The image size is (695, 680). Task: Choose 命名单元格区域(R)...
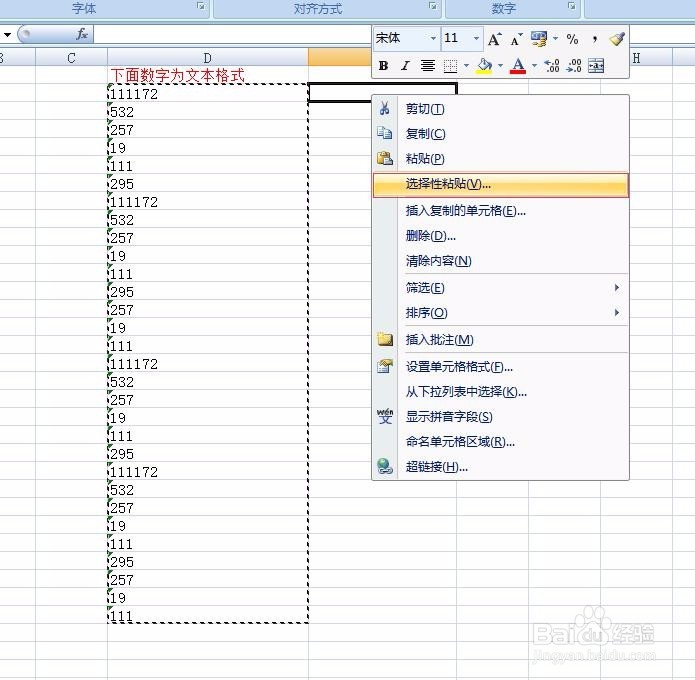(500, 442)
